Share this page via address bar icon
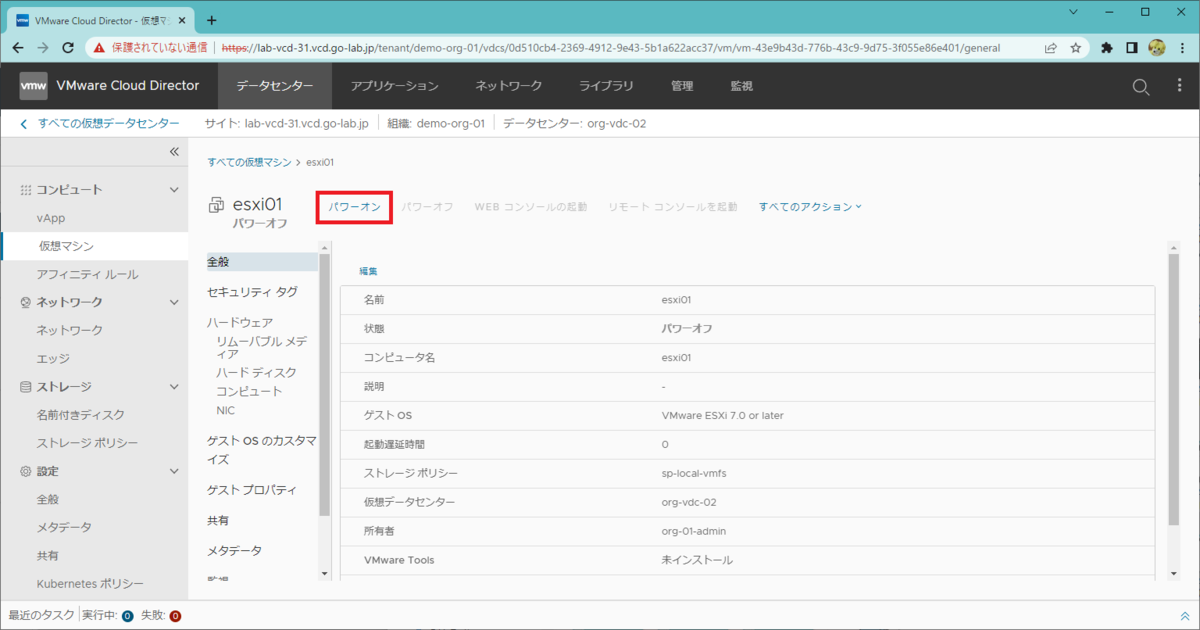Image resolution: width=1200 pixels, height=630 pixels. [x=1051, y=47]
